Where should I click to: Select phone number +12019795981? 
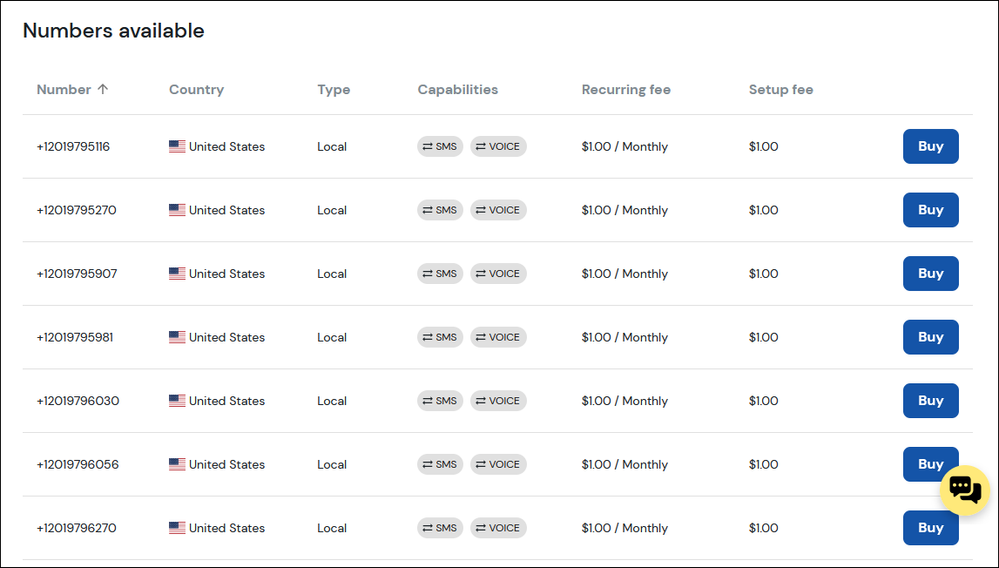75,337
